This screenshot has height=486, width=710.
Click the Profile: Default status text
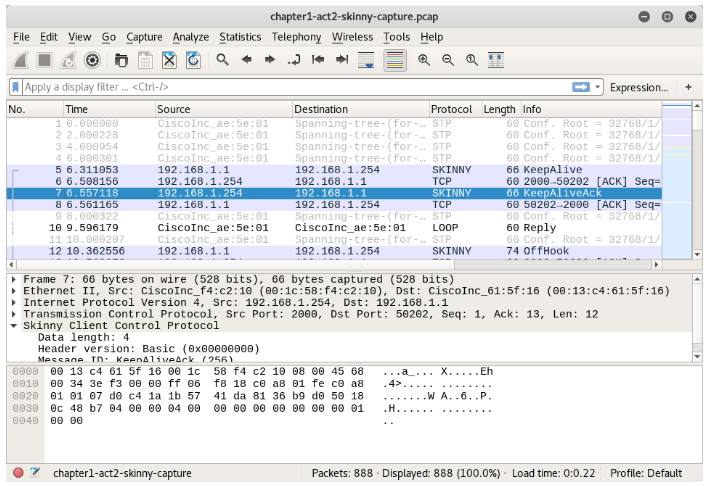pos(646,473)
